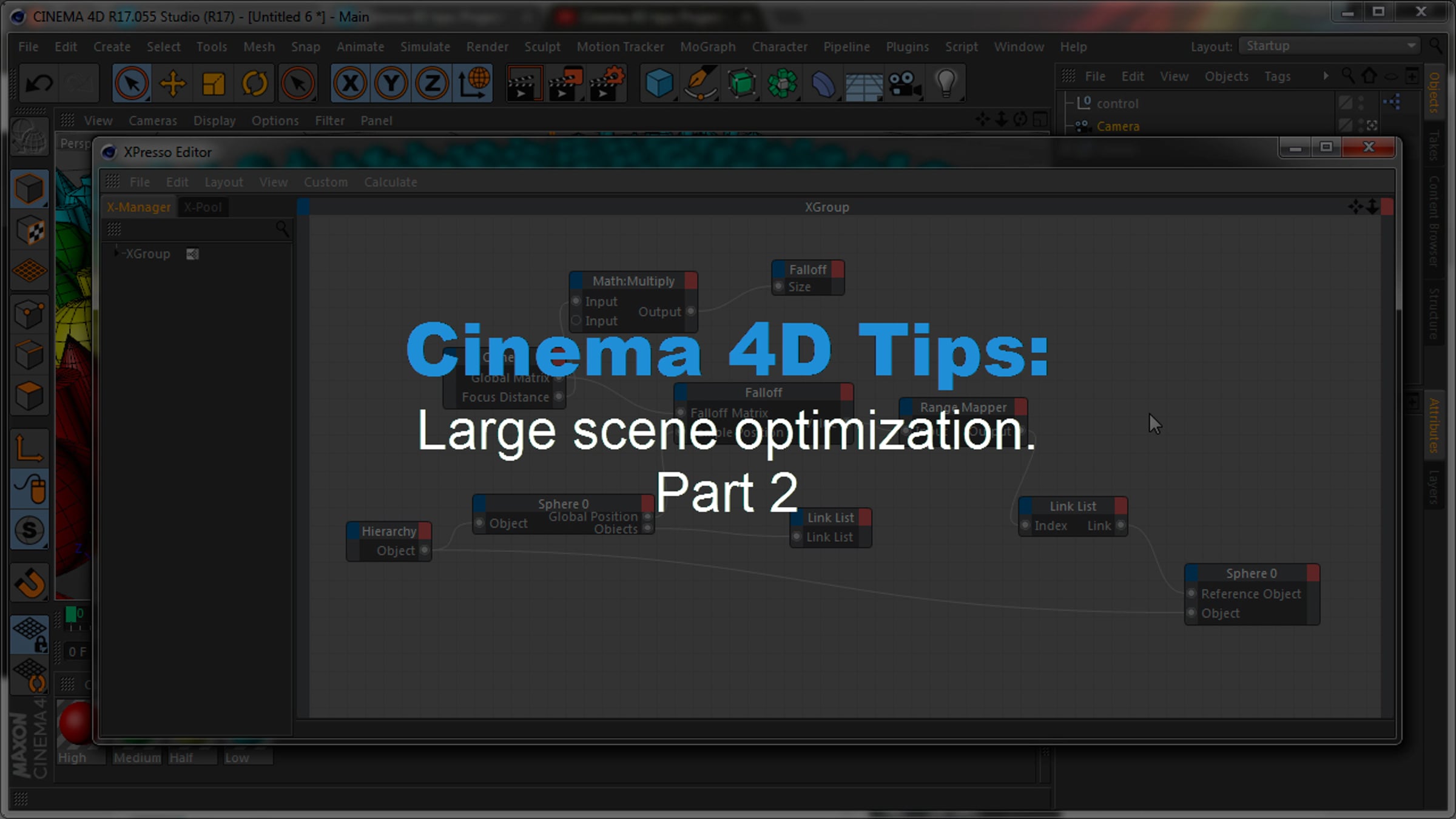Image resolution: width=1456 pixels, height=819 pixels.
Task: Select the Rotate tool icon
Action: 255,83
